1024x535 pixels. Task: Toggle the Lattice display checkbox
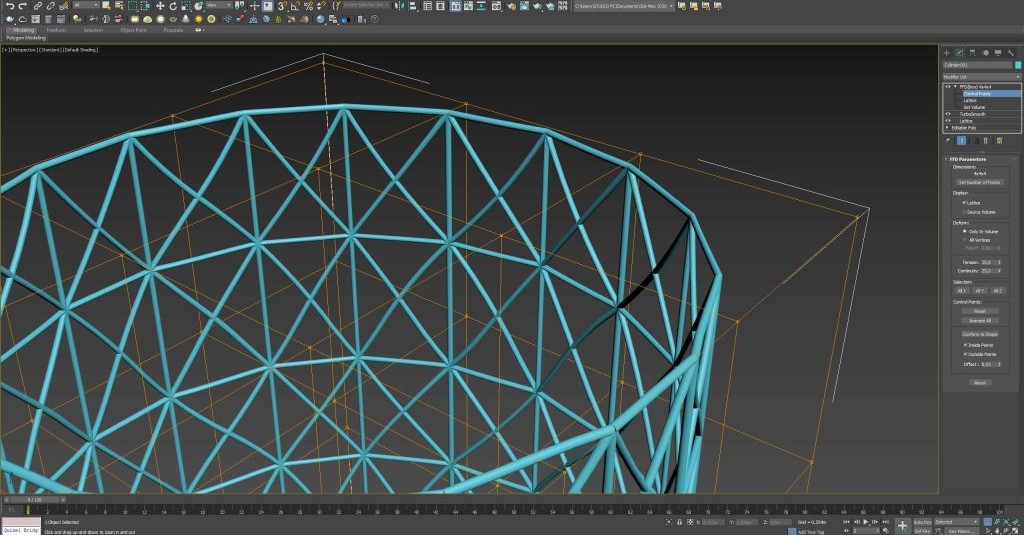point(964,203)
